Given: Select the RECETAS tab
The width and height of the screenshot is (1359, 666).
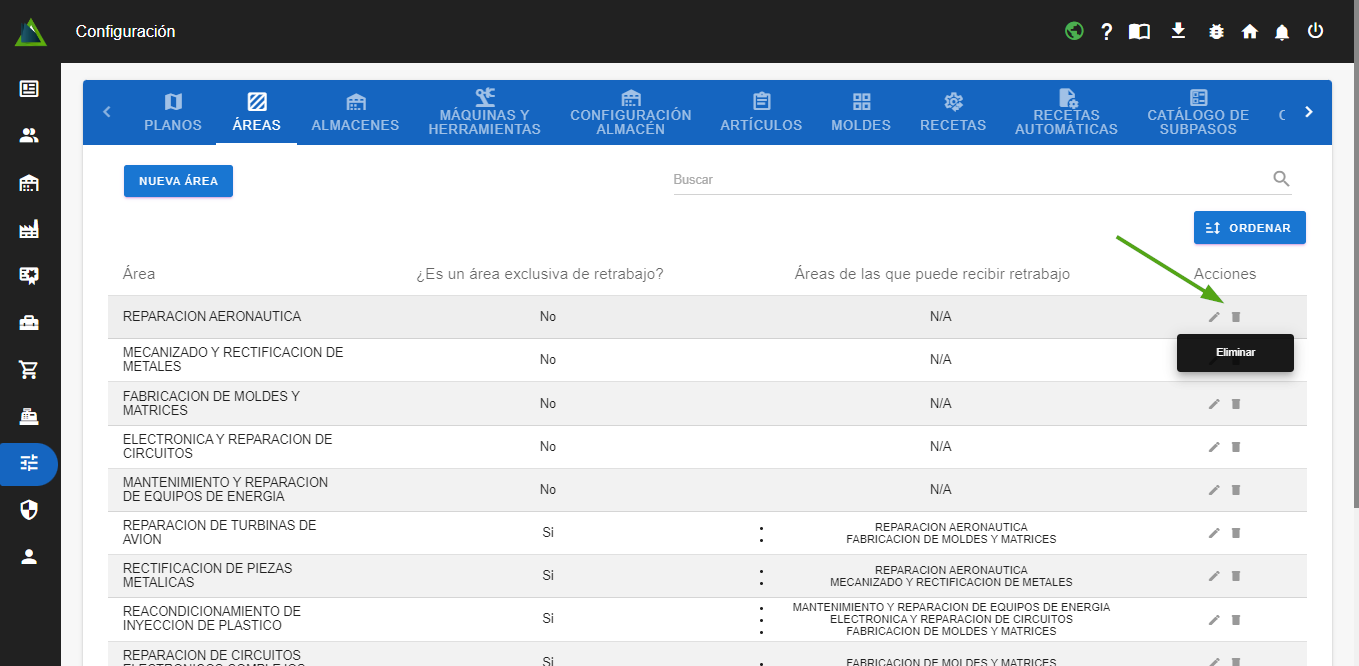Looking at the screenshot, I should (953, 112).
